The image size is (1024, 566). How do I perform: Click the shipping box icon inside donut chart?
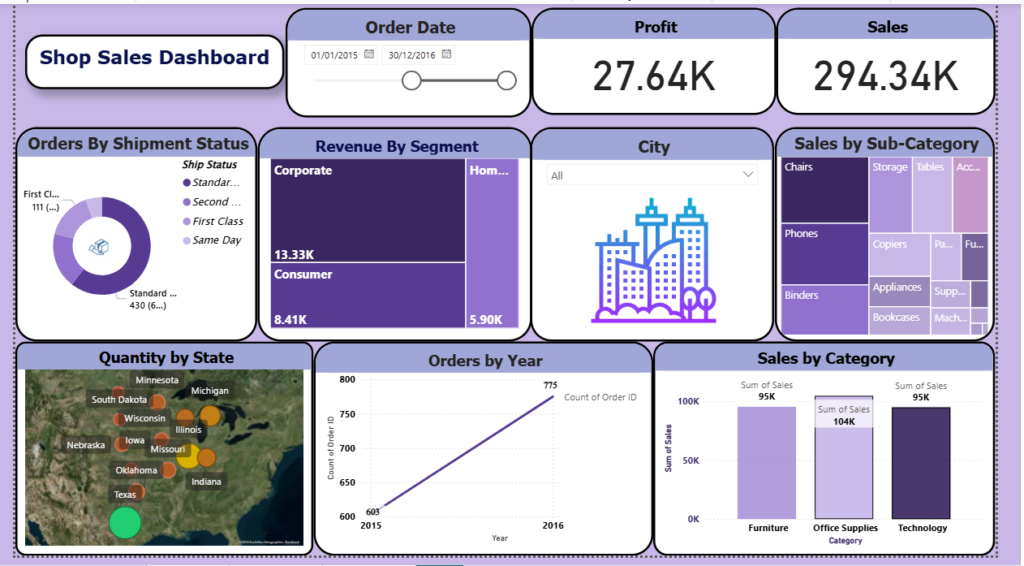pyautogui.click(x=99, y=247)
